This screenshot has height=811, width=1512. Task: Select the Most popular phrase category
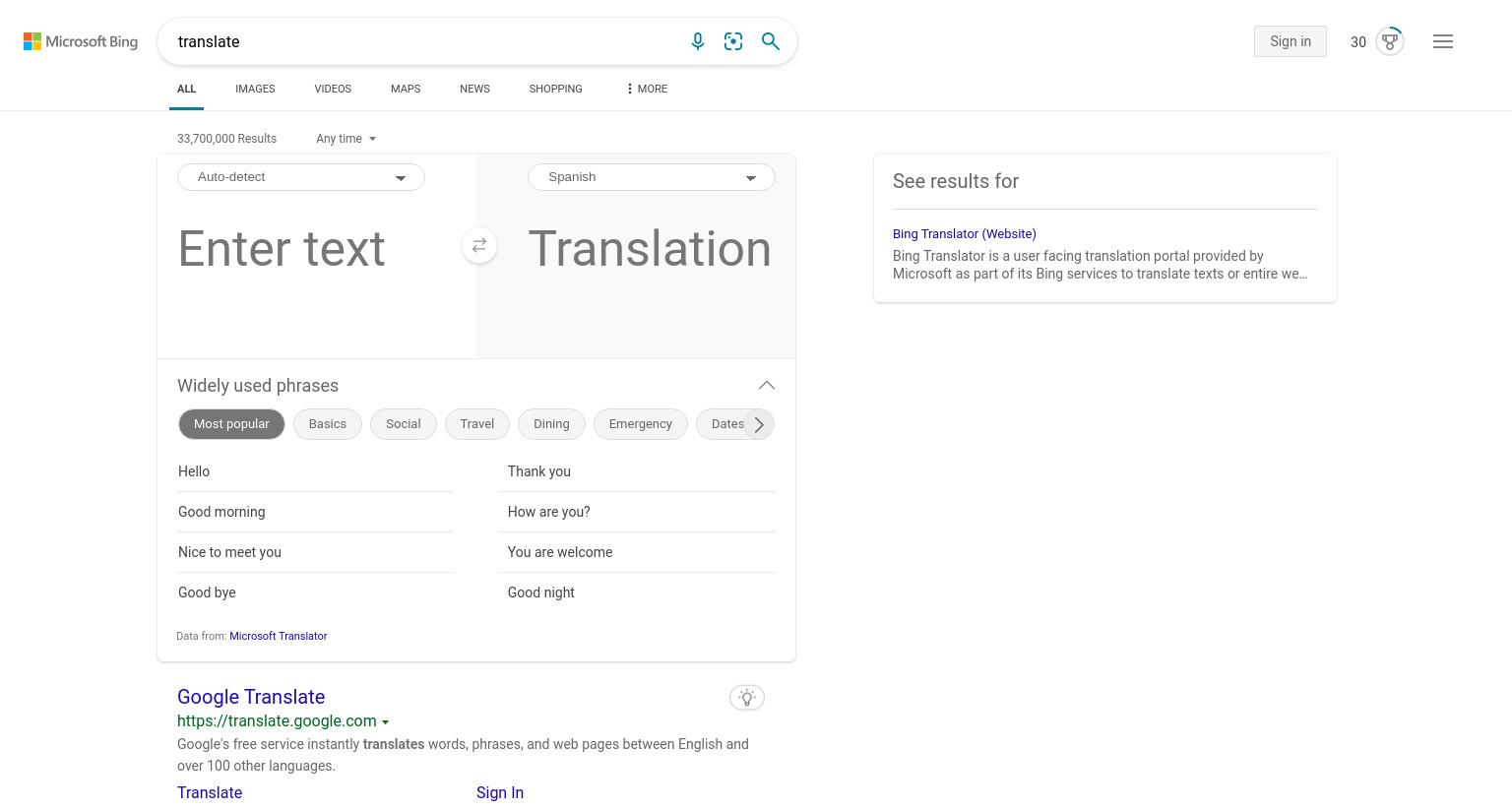231,424
